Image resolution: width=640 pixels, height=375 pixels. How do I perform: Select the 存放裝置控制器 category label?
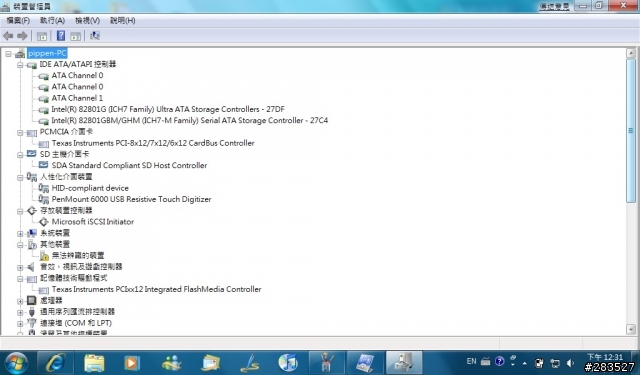coord(66,211)
